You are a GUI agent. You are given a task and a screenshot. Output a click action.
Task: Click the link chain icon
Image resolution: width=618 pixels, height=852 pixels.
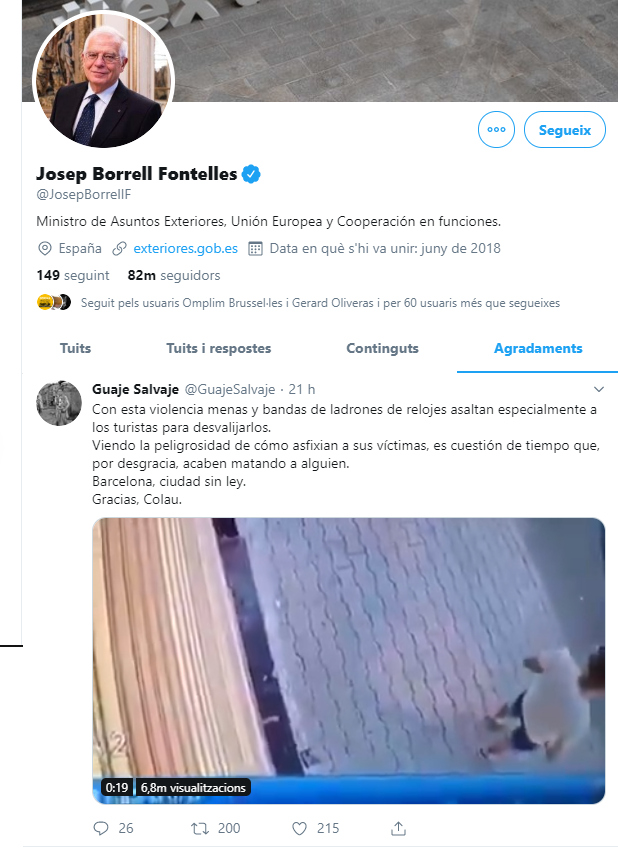point(120,249)
